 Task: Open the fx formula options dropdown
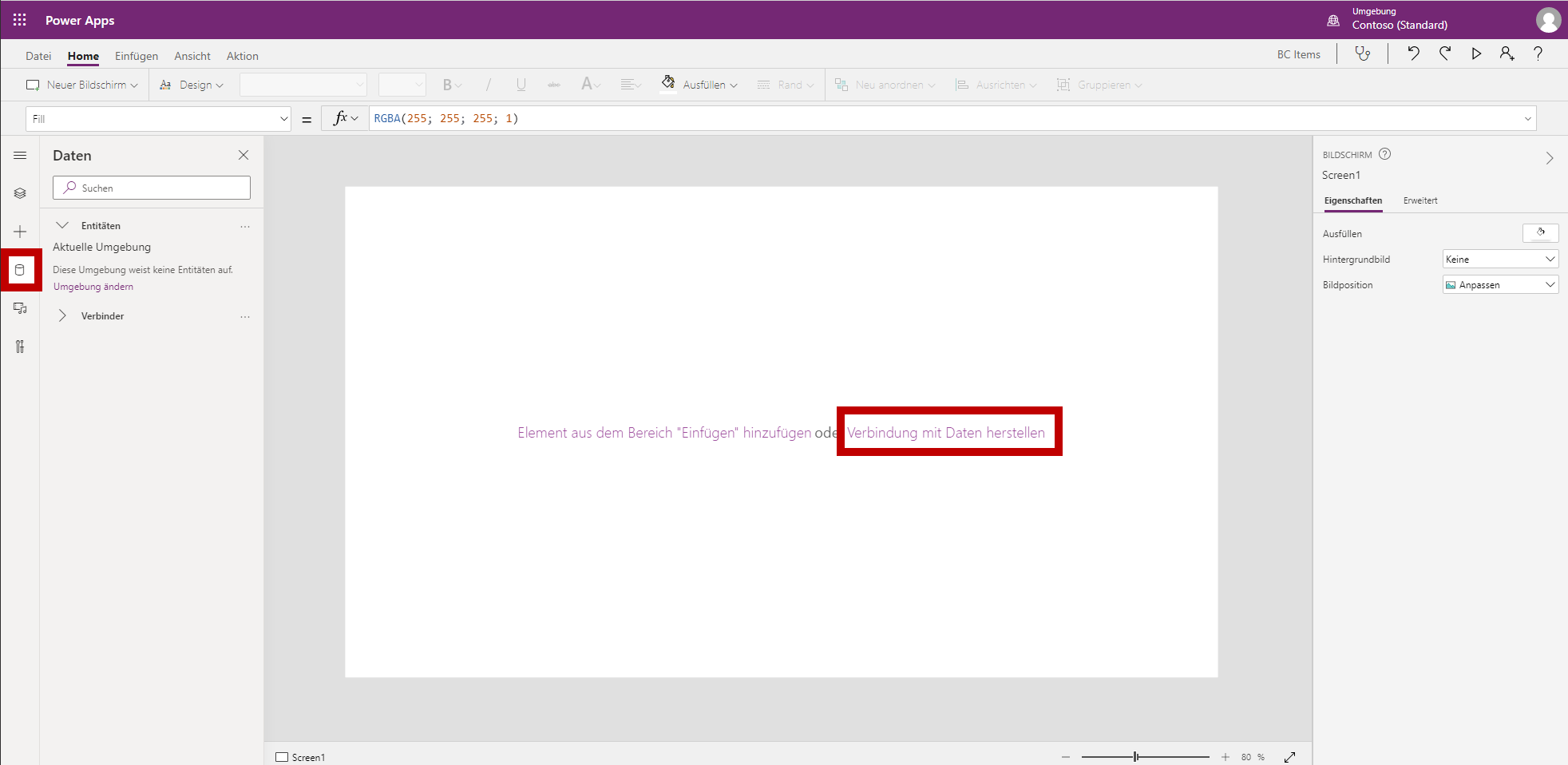pyautogui.click(x=346, y=118)
